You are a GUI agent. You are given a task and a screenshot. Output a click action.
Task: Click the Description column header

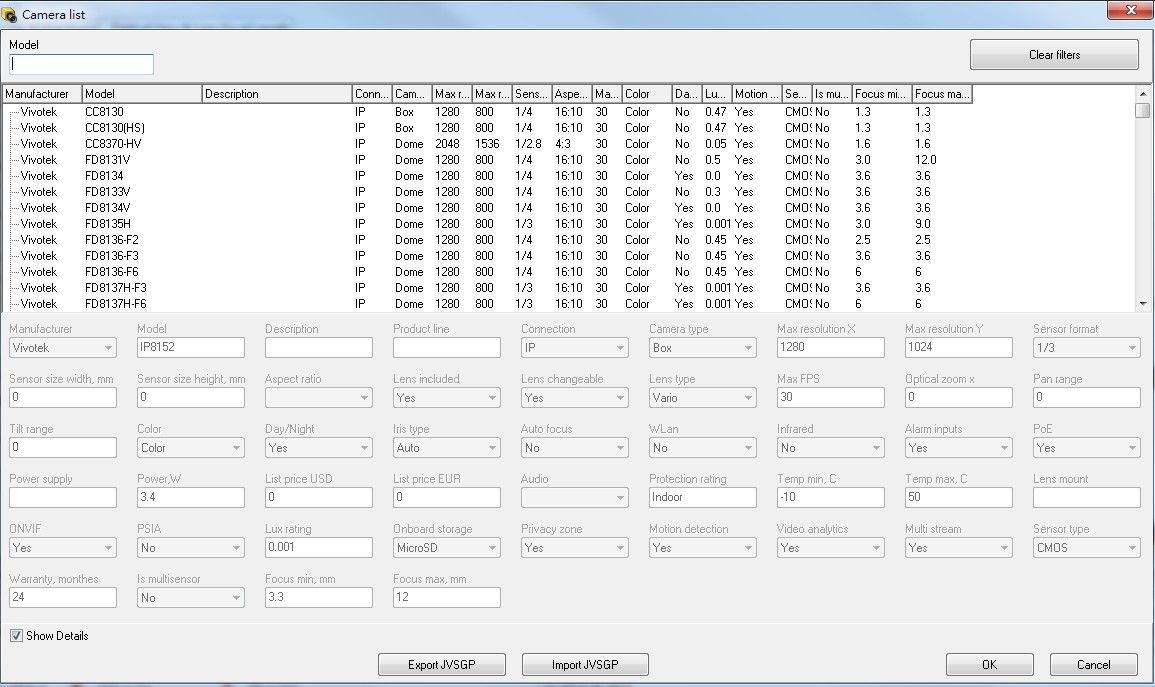pos(276,94)
